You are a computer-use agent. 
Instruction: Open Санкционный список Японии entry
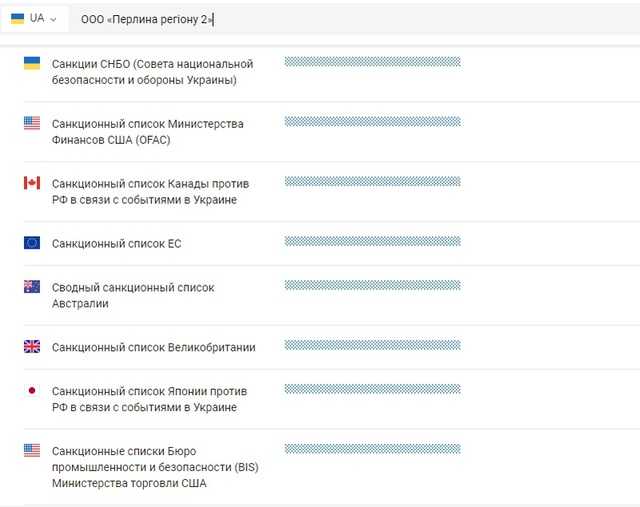[x=149, y=399]
